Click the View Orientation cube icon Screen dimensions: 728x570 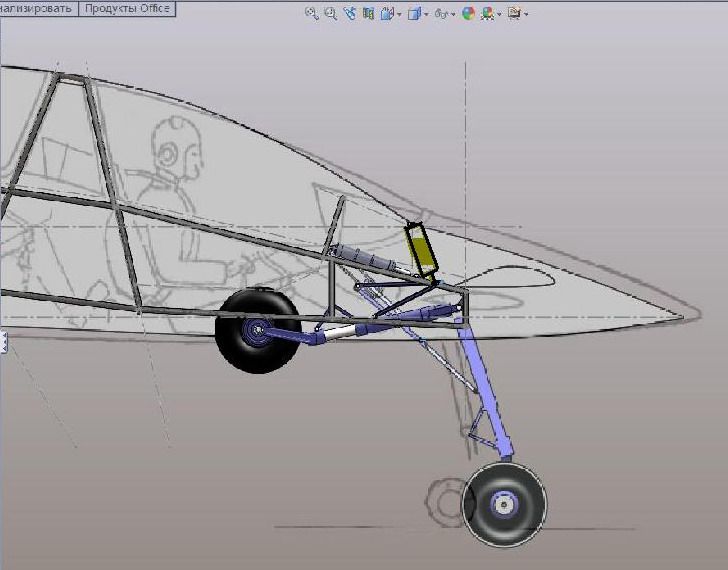click(386, 14)
